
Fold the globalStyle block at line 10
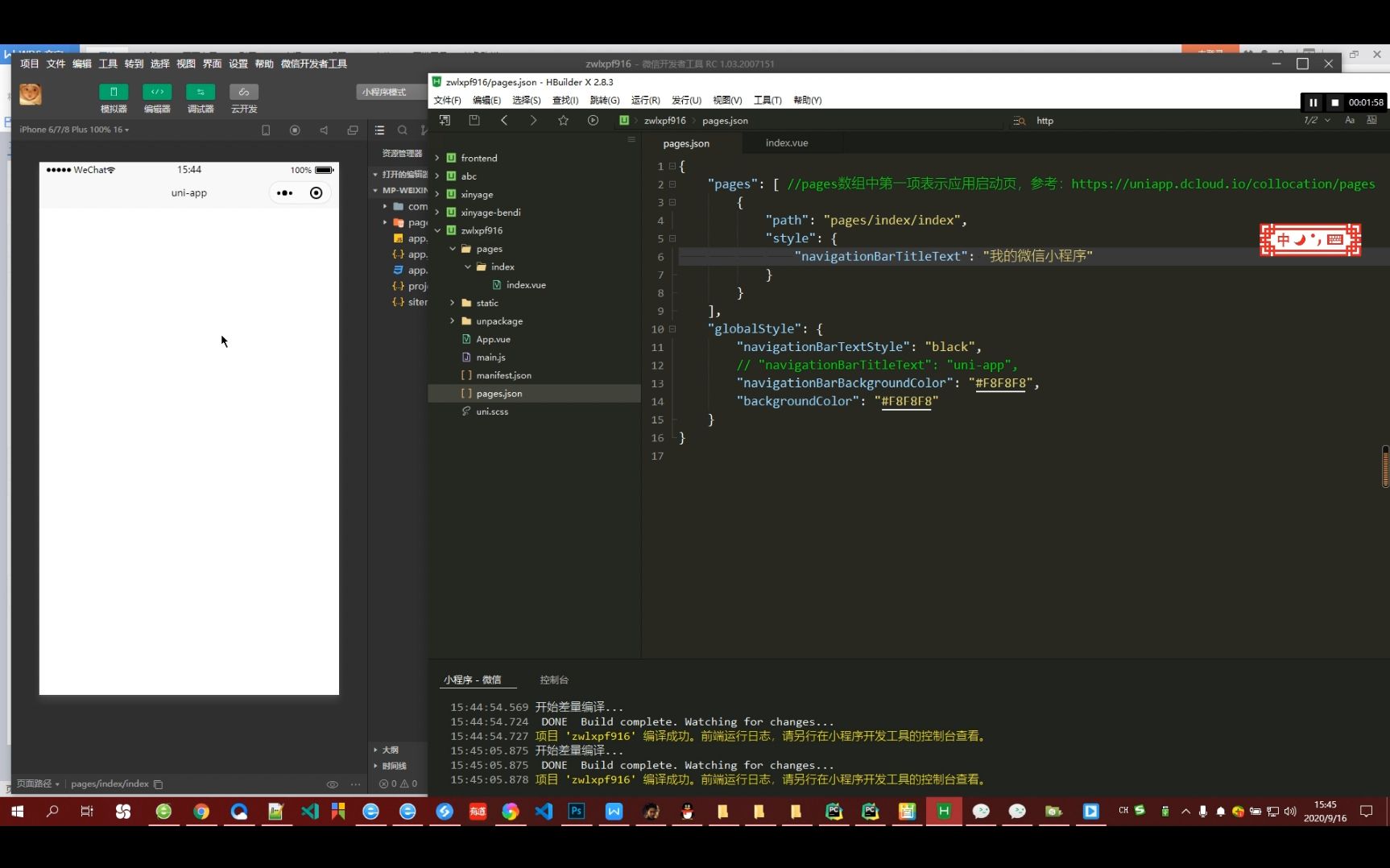(x=672, y=329)
